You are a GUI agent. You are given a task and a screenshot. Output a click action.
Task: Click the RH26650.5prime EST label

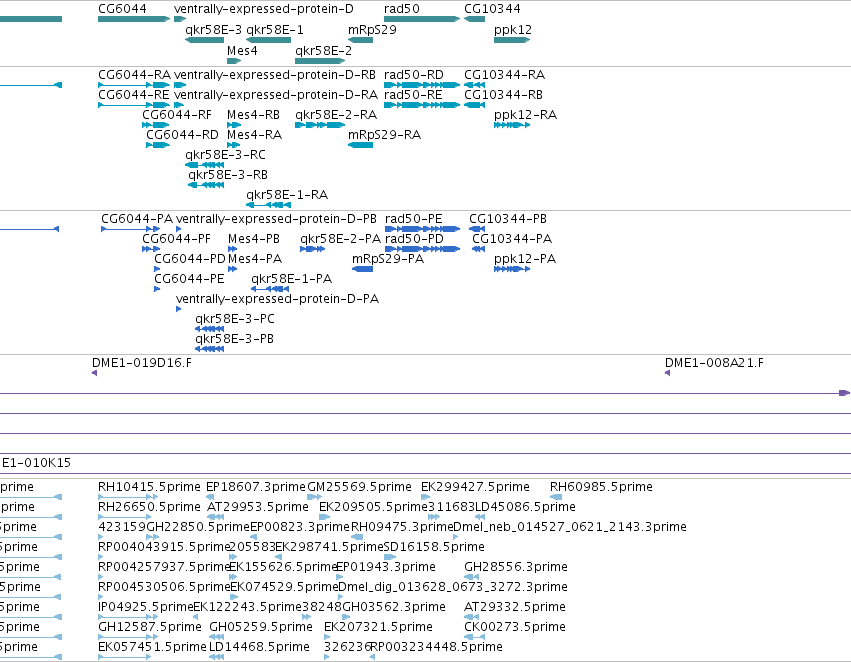click(x=149, y=507)
